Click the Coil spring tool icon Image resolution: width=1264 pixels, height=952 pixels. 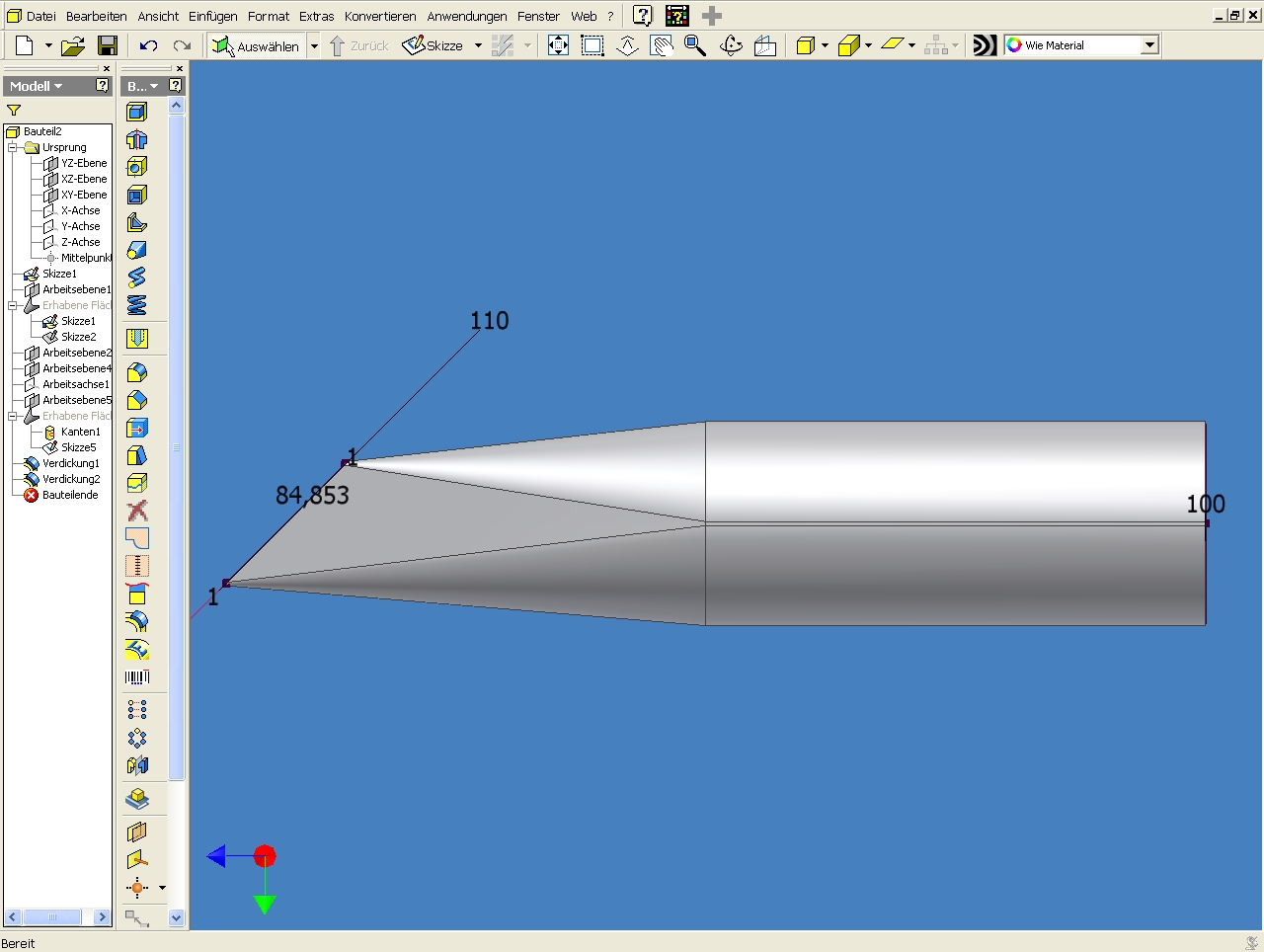[x=137, y=305]
